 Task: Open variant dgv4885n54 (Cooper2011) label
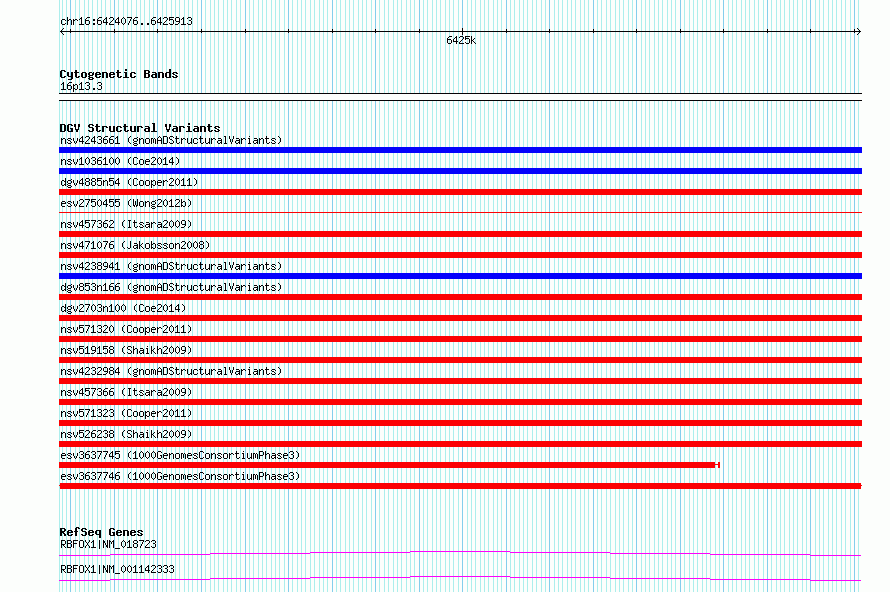coord(129,182)
